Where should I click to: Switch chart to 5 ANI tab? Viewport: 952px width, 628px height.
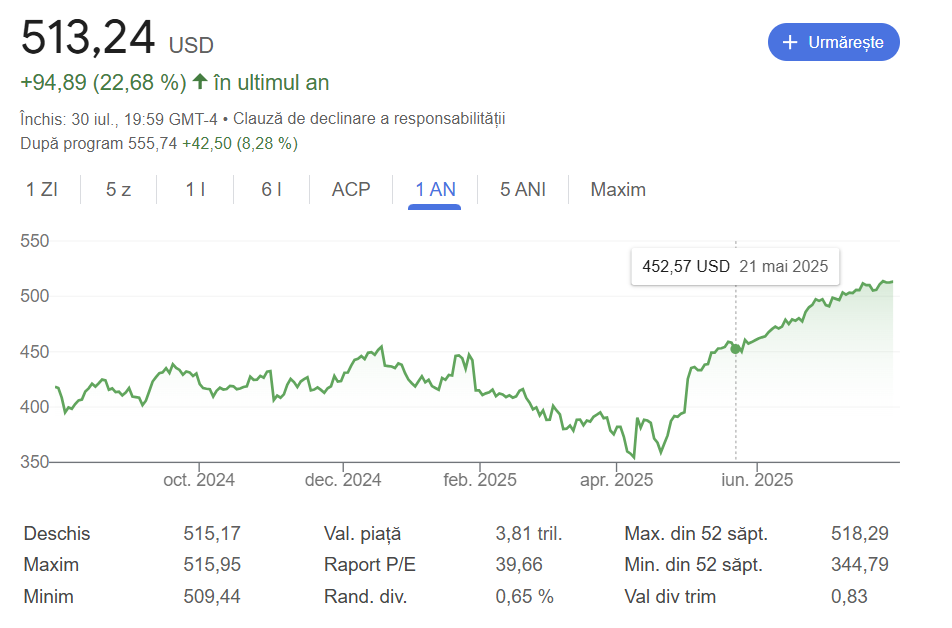[x=523, y=189]
